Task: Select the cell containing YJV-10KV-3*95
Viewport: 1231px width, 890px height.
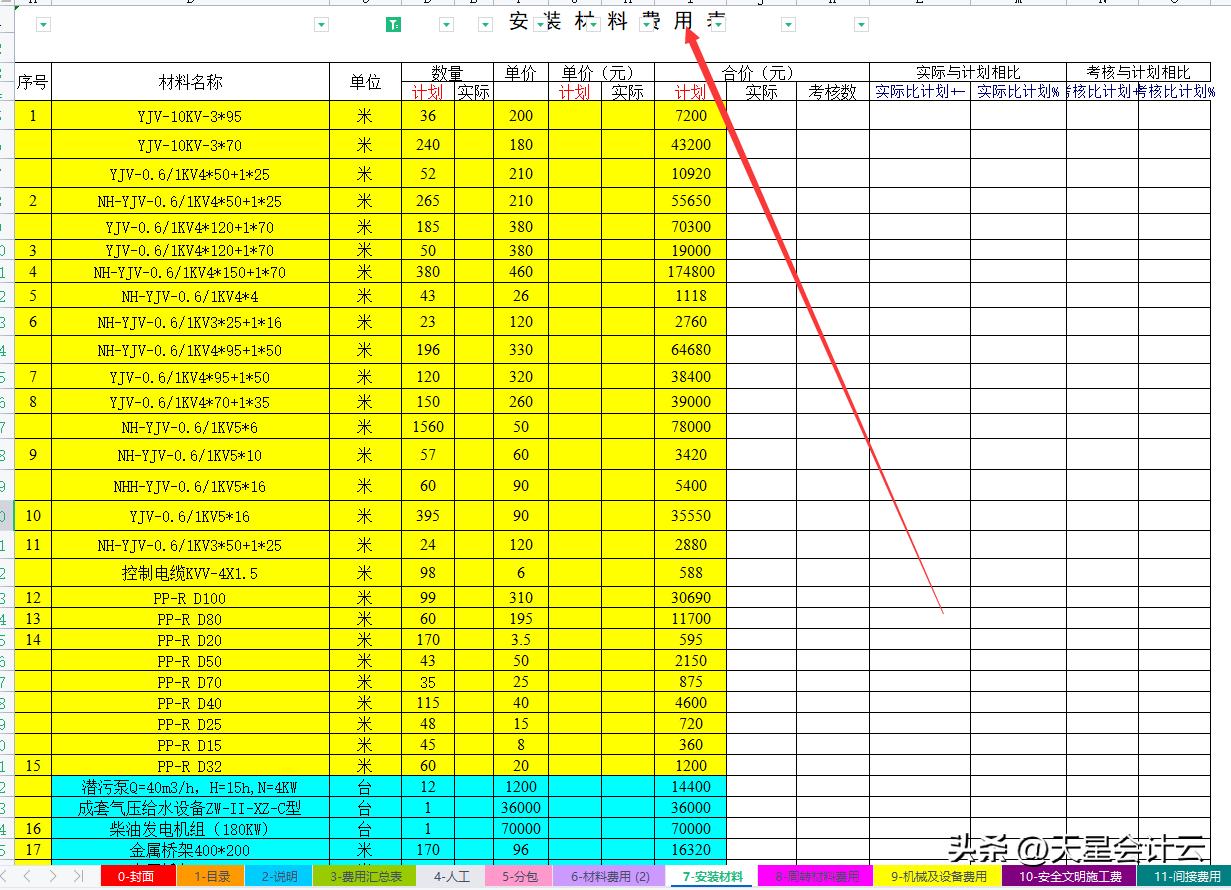Action: [x=190, y=116]
